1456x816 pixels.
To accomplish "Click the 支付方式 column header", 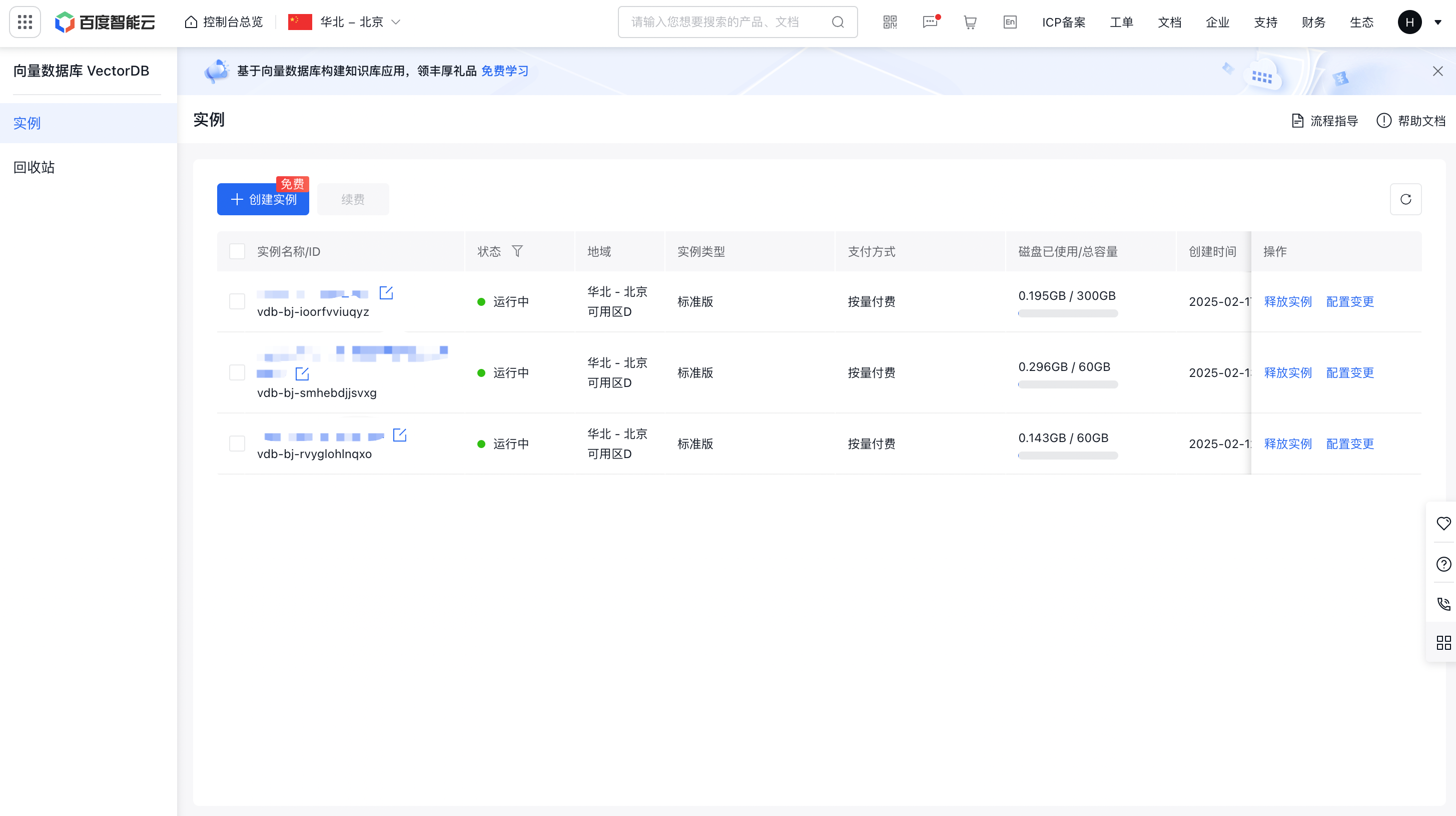I will tap(871, 251).
